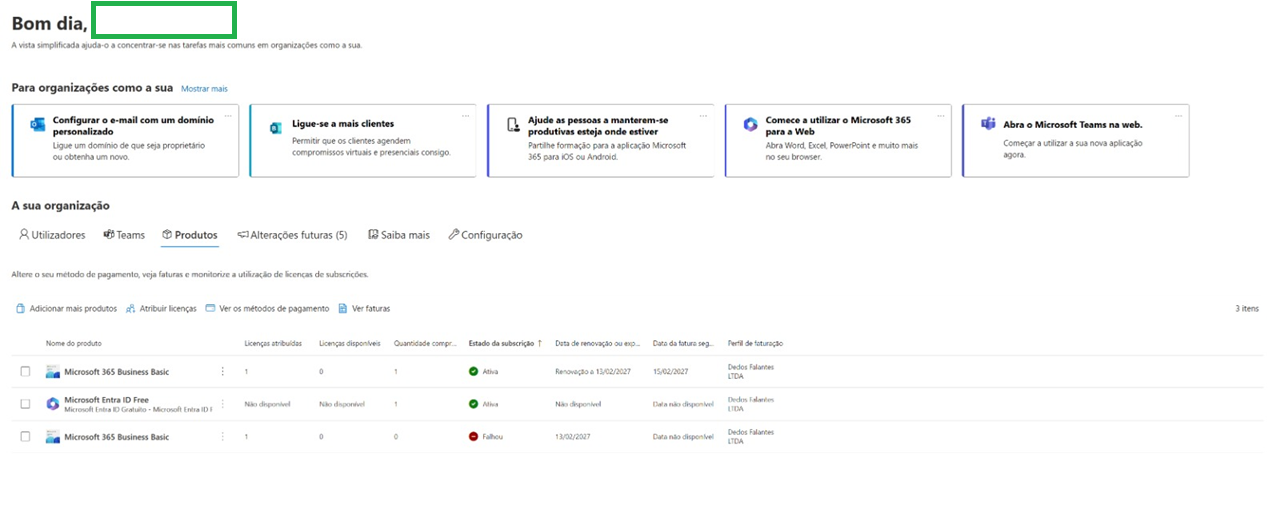The width and height of the screenshot is (1280, 521).
Task: Click the '3 itens' count label
Action: pyautogui.click(x=1247, y=309)
